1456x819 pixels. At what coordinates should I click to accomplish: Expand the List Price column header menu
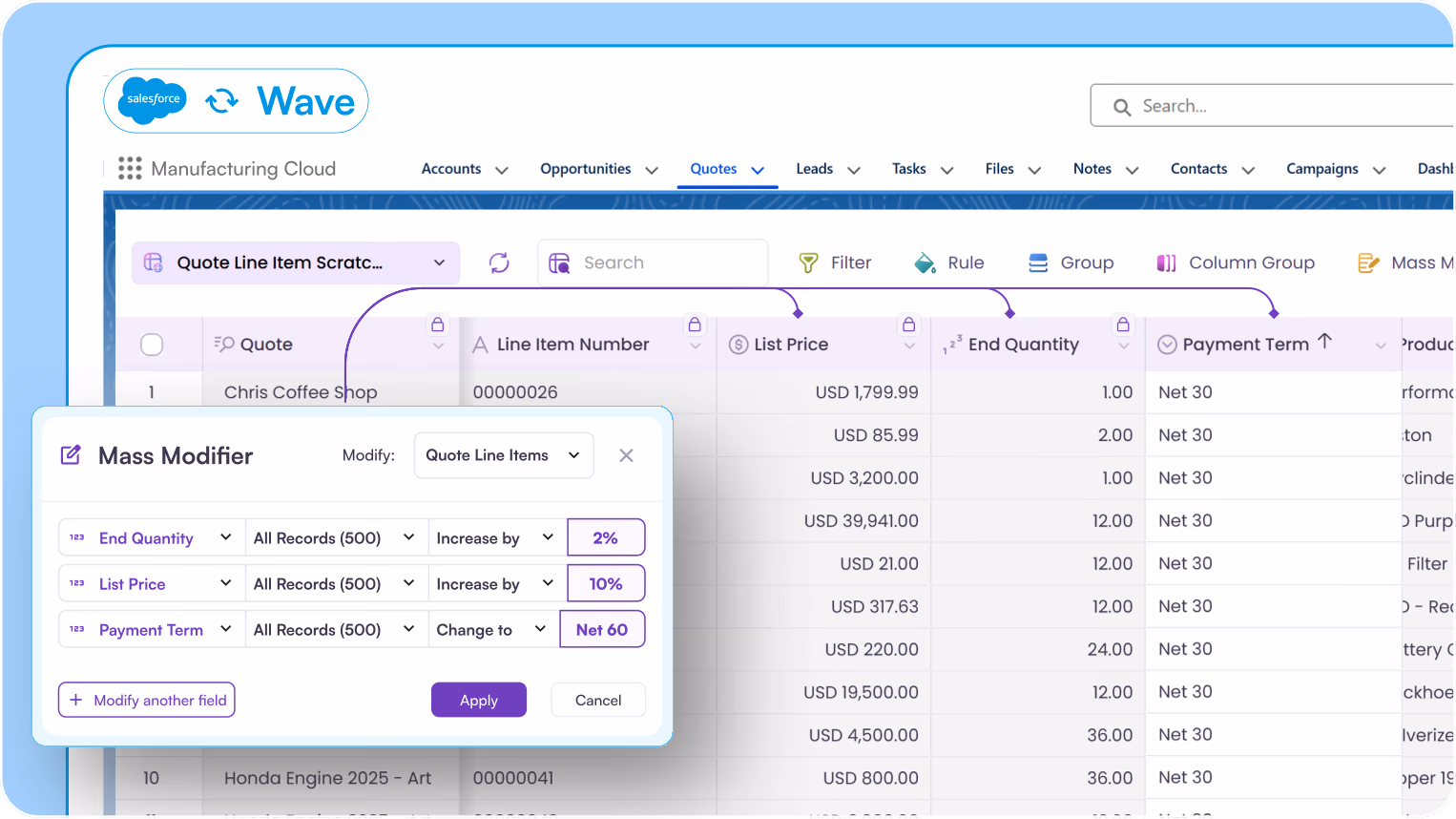909,346
